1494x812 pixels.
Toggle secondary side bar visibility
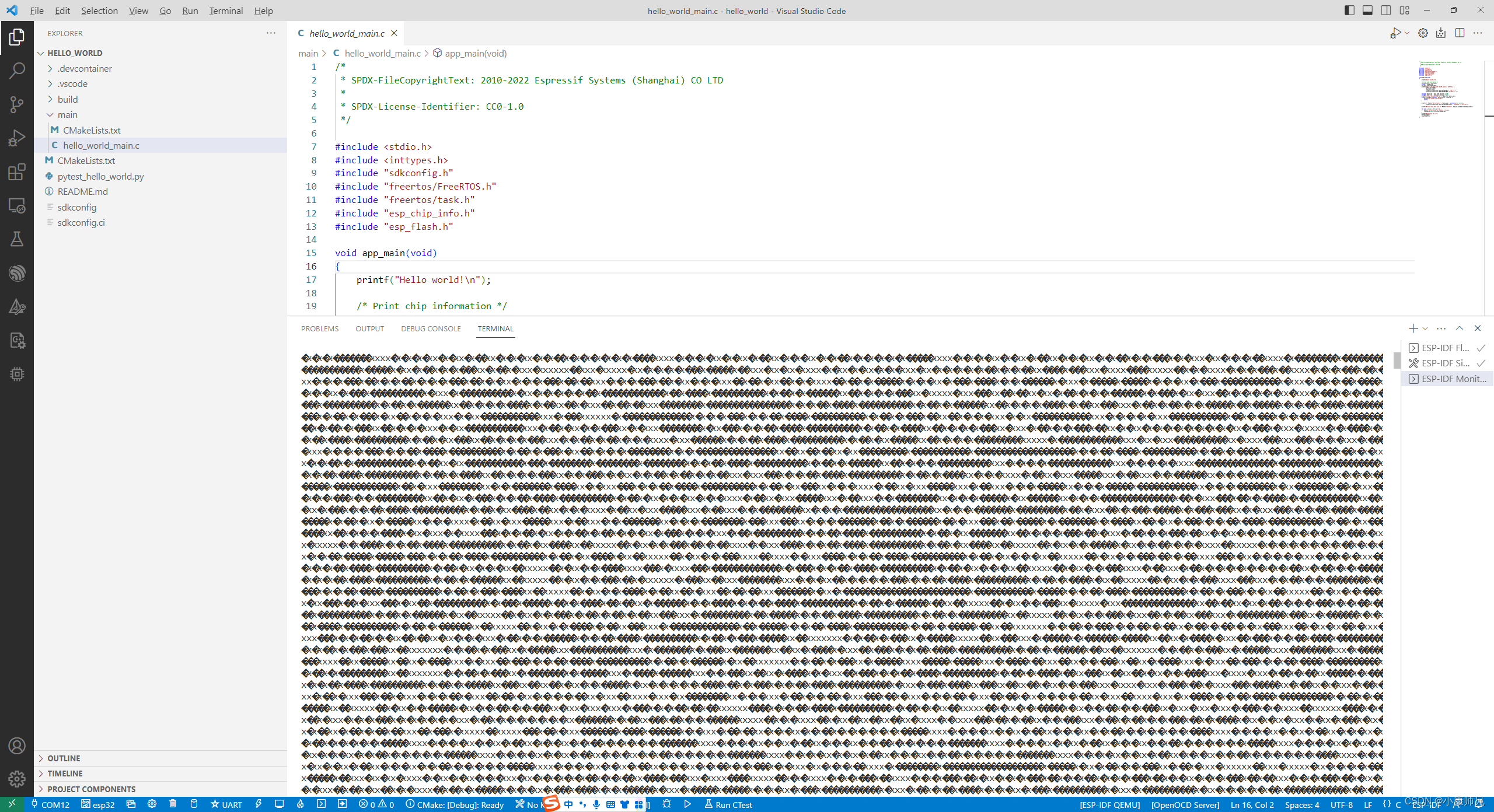pos(1386,10)
